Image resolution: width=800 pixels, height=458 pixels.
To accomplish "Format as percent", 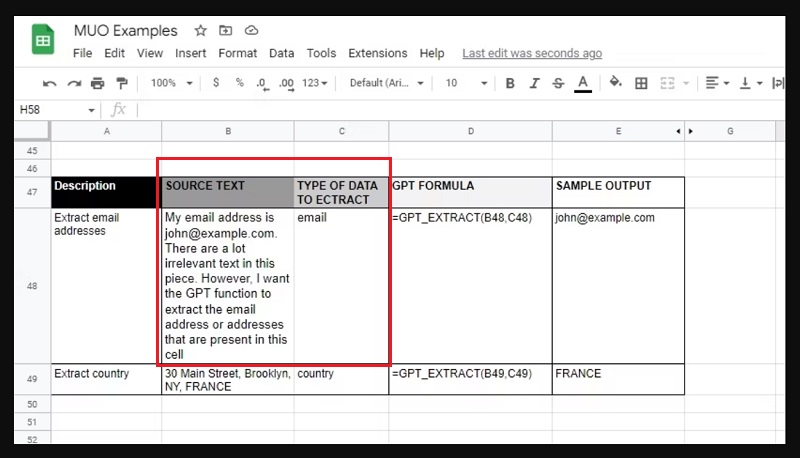I will tap(239, 83).
